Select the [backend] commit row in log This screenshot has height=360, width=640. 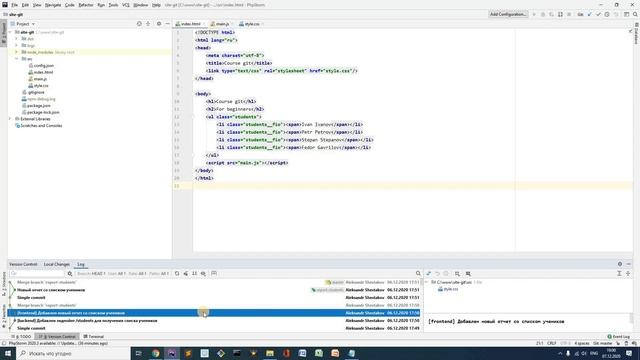pos(215,320)
